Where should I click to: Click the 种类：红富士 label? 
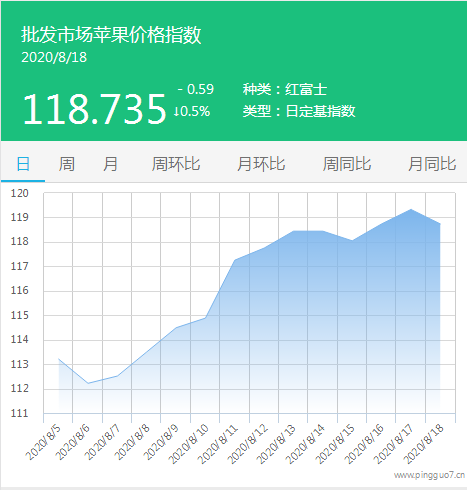[x=285, y=89]
